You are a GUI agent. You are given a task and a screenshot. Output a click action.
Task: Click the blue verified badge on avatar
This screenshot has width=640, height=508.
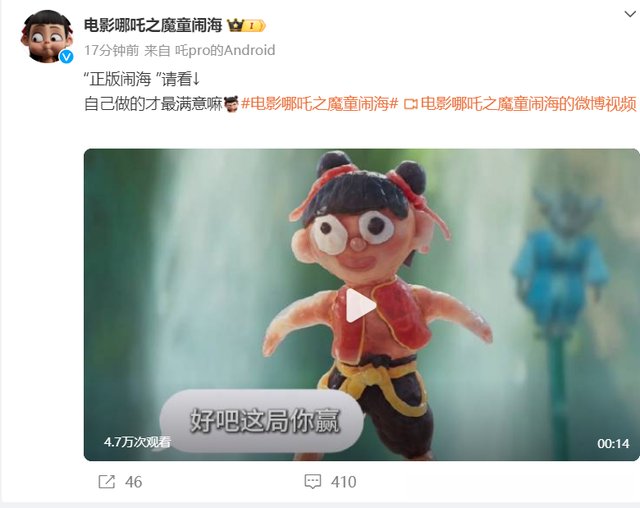tap(67, 56)
